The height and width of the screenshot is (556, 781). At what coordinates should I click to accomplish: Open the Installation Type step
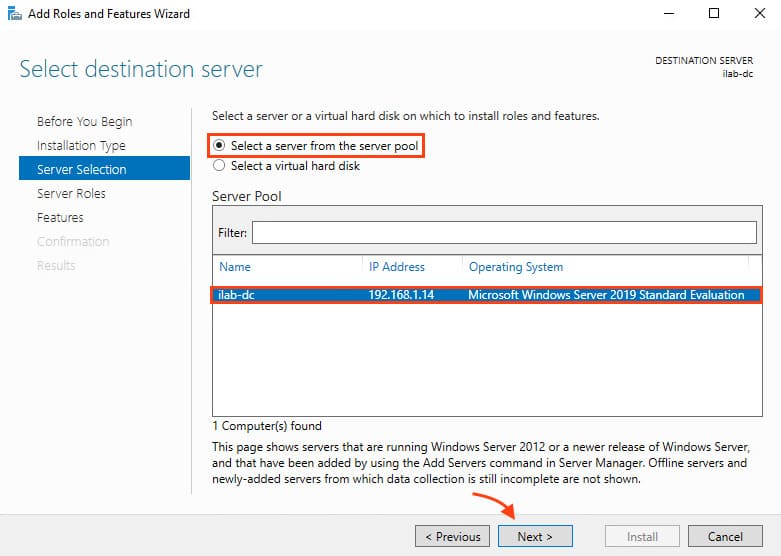[x=81, y=146]
